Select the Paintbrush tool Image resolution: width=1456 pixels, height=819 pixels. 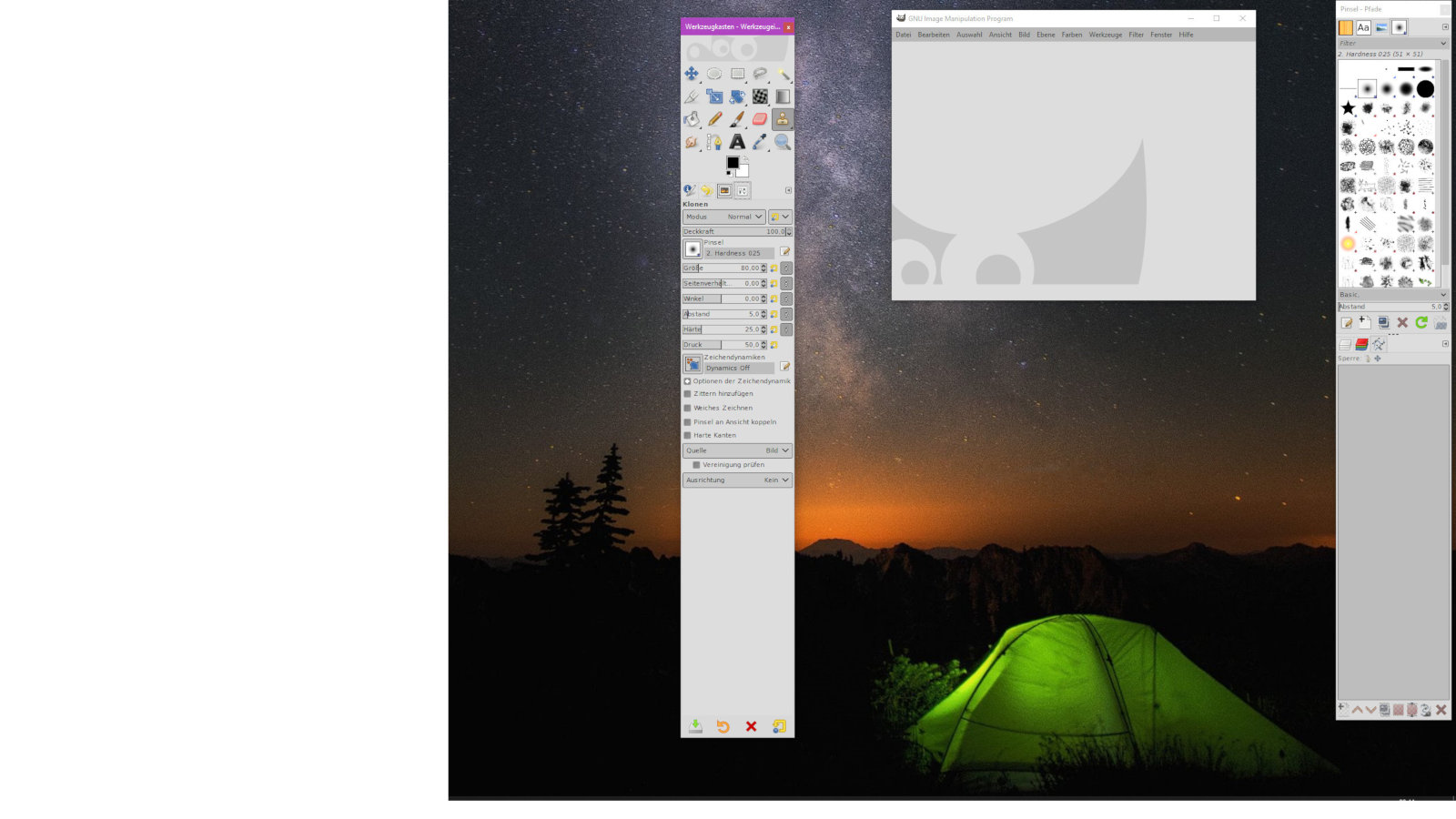point(737,119)
